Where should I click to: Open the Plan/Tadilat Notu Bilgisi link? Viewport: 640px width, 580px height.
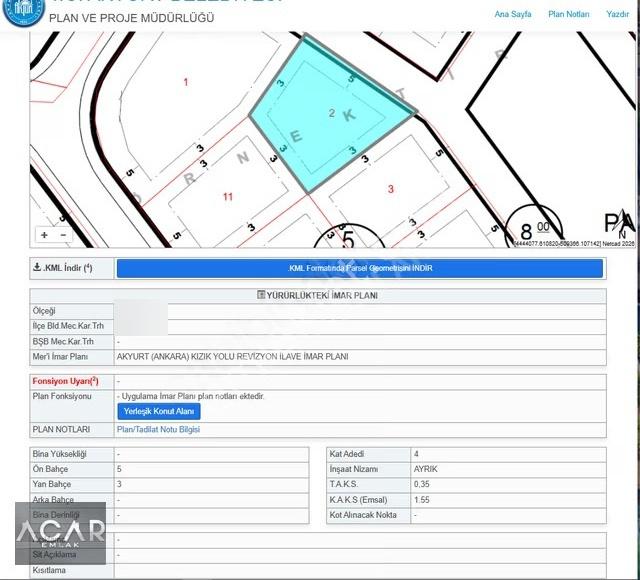click(x=158, y=429)
